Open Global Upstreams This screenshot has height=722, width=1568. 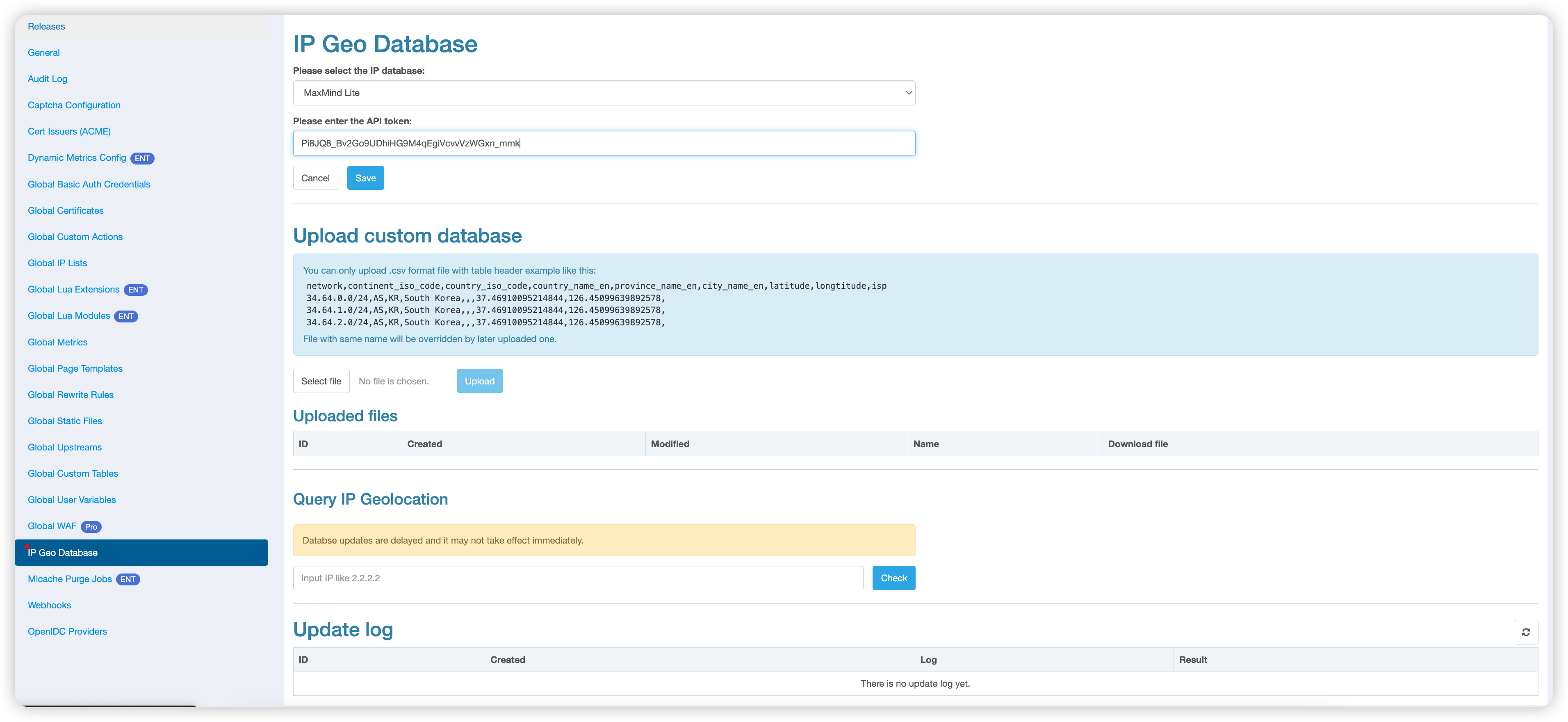point(64,447)
